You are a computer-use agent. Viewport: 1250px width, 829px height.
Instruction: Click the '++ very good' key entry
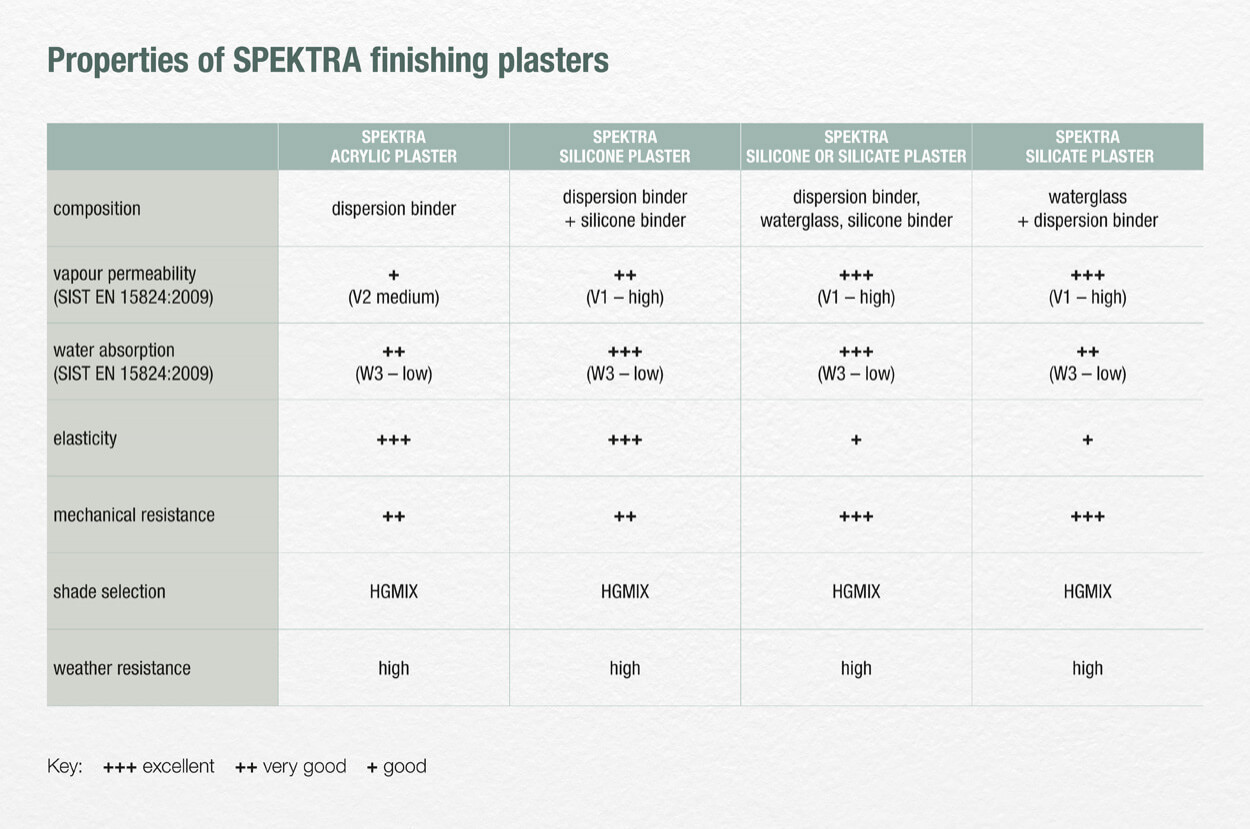291,767
